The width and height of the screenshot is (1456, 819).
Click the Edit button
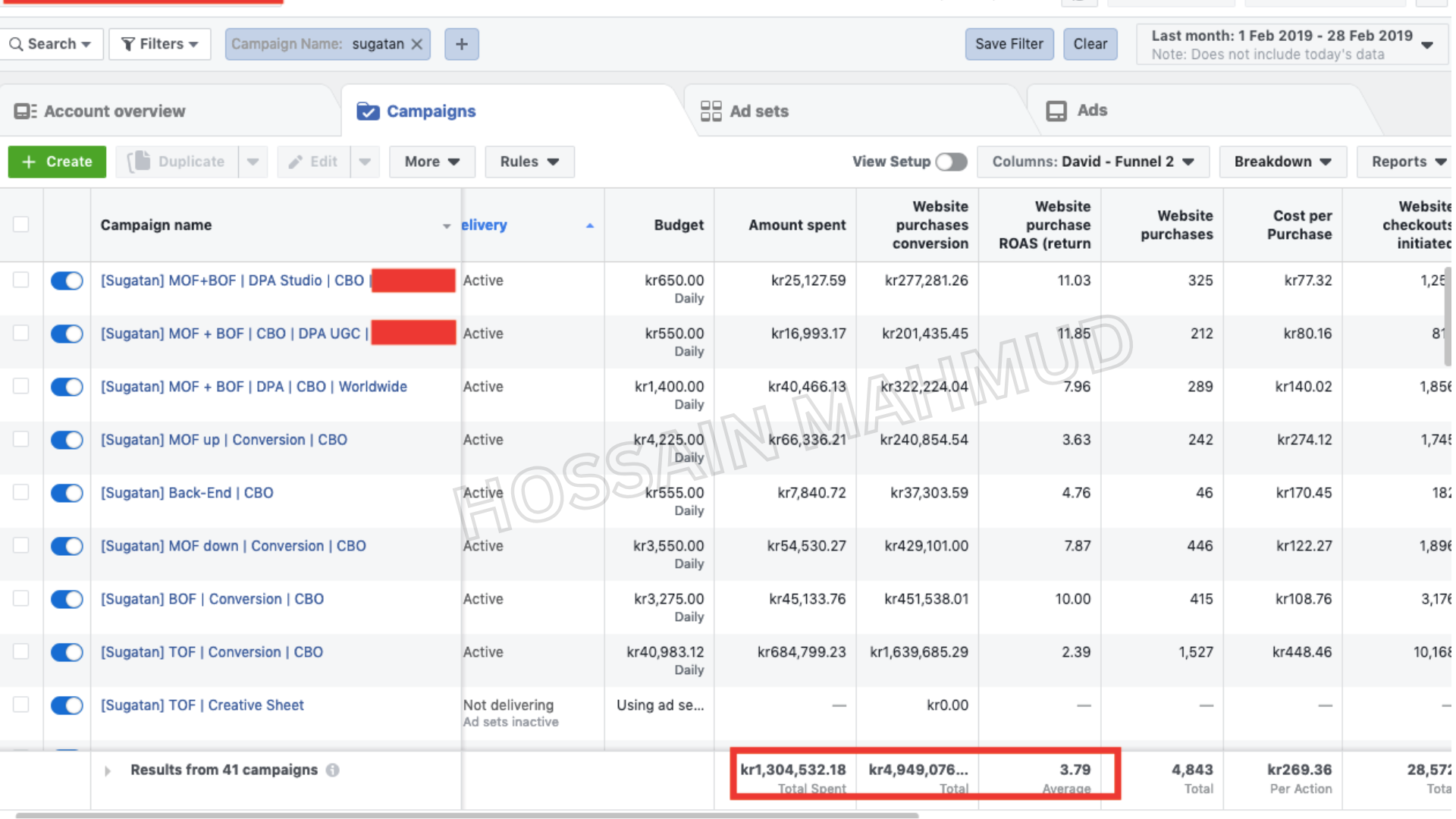pos(314,162)
